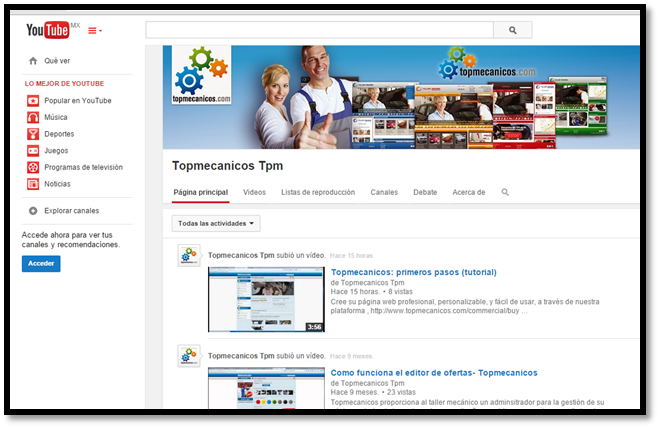Click the channel banner image
This screenshot has width=659, height=428.
tap(401, 97)
